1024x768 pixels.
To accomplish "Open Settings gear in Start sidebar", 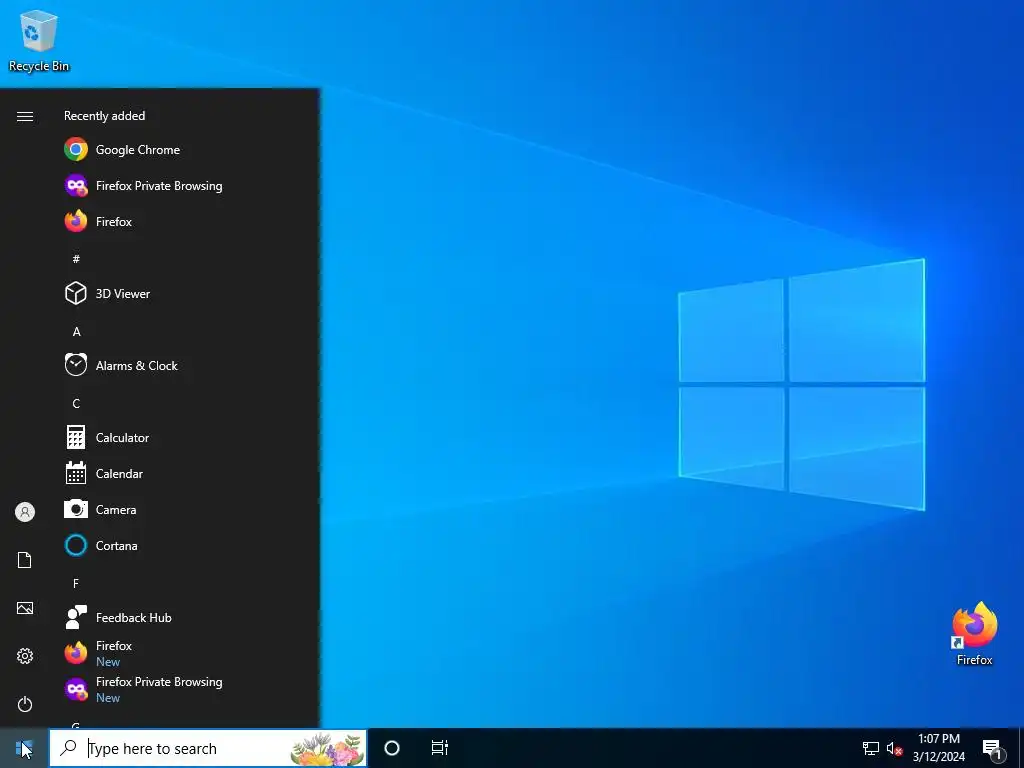I will (x=25, y=656).
